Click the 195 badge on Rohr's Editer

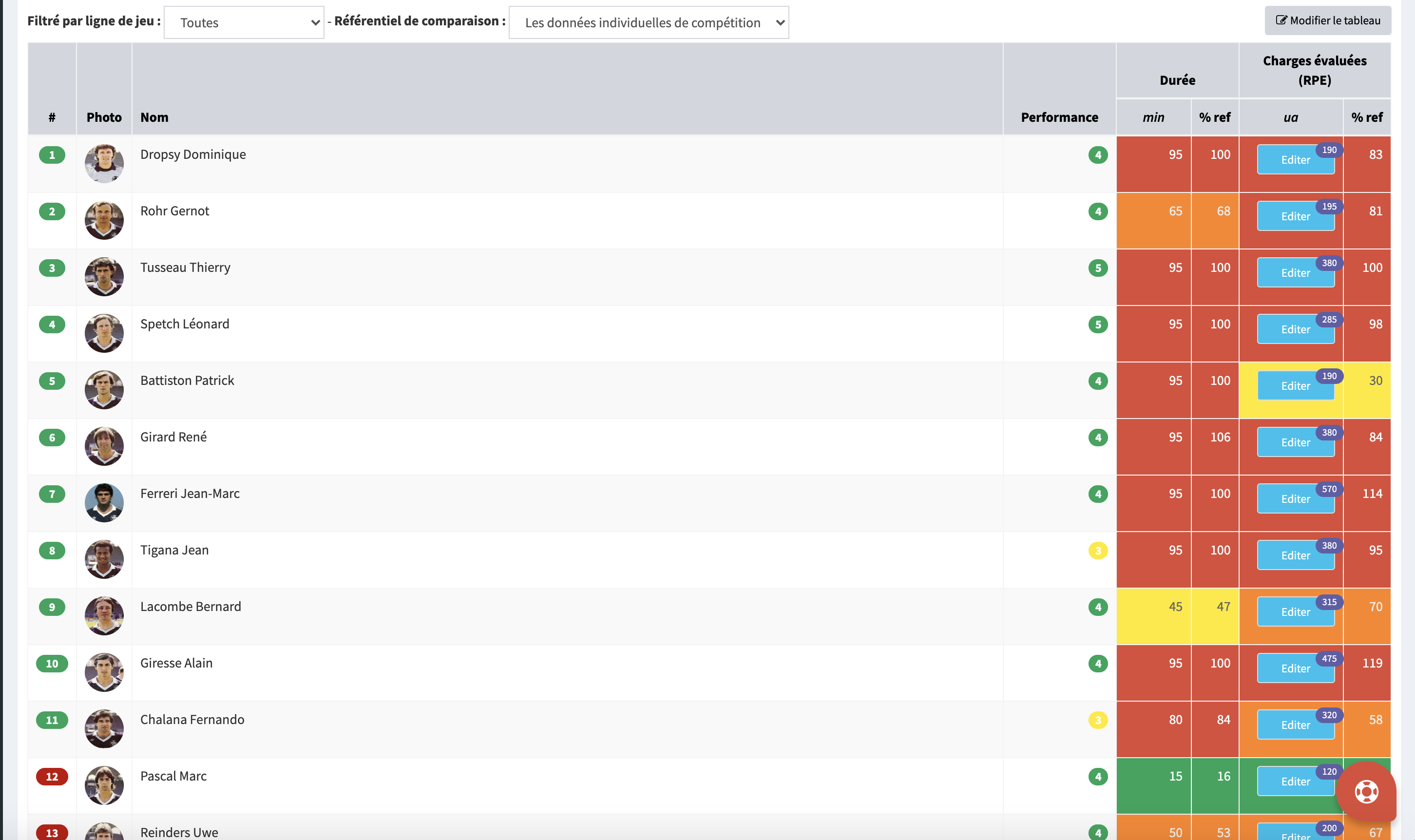pos(1329,207)
